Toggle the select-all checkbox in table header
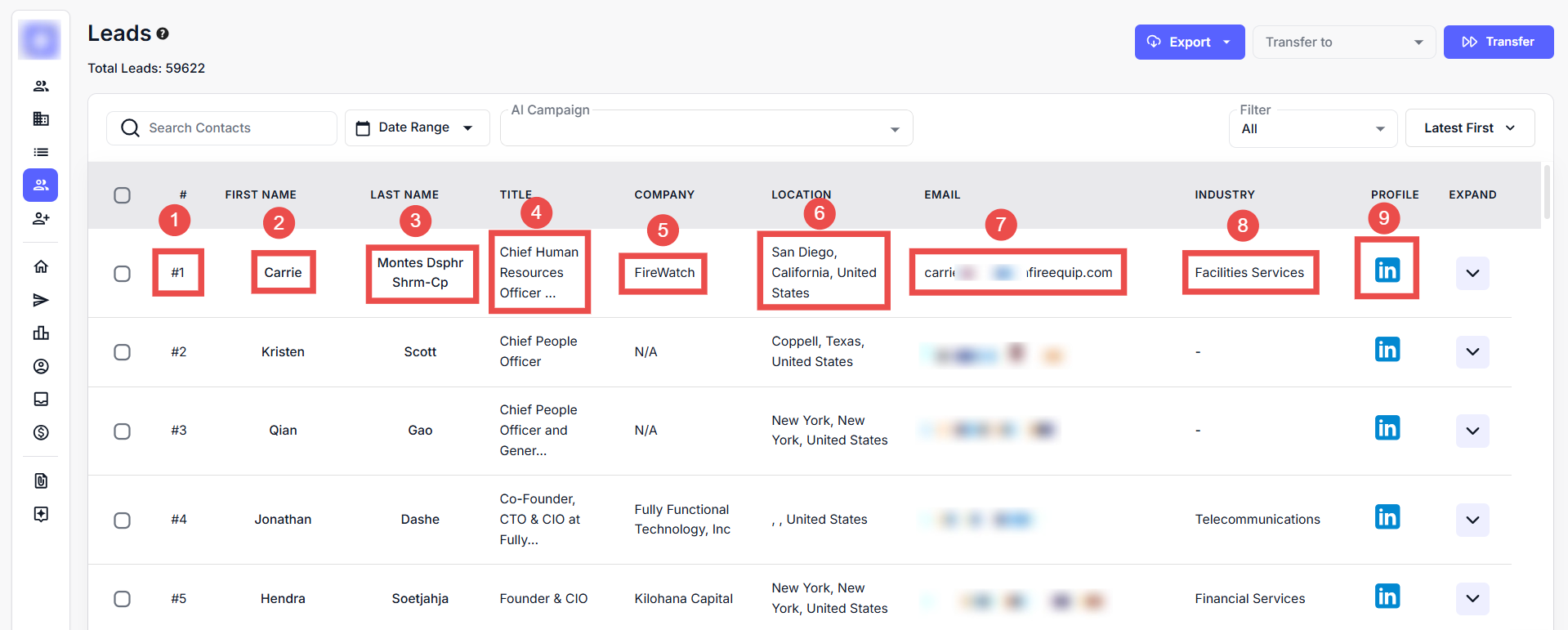Viewport: 1568px width, 630px height. 123,195
